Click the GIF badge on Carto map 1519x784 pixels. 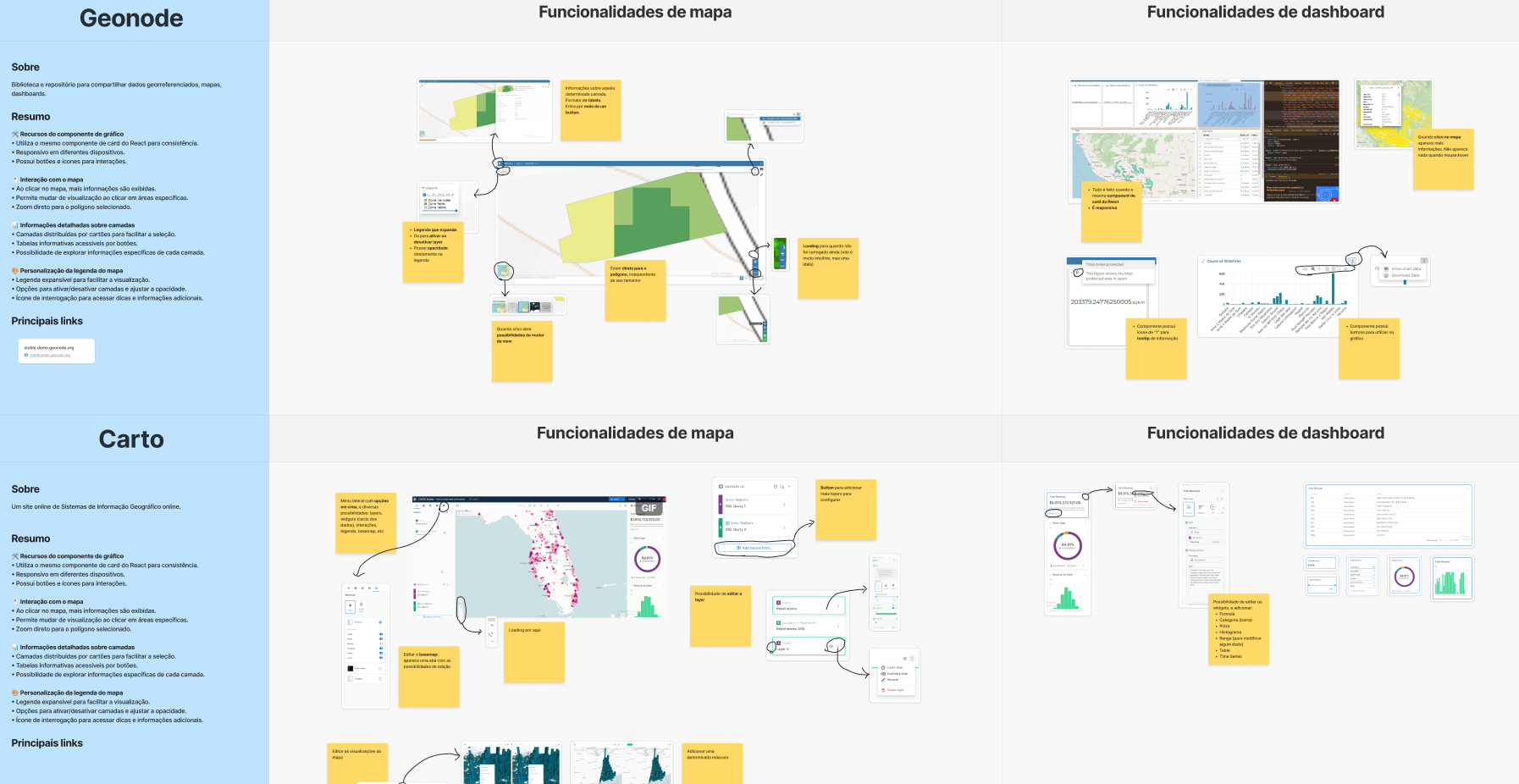(649, 508)
